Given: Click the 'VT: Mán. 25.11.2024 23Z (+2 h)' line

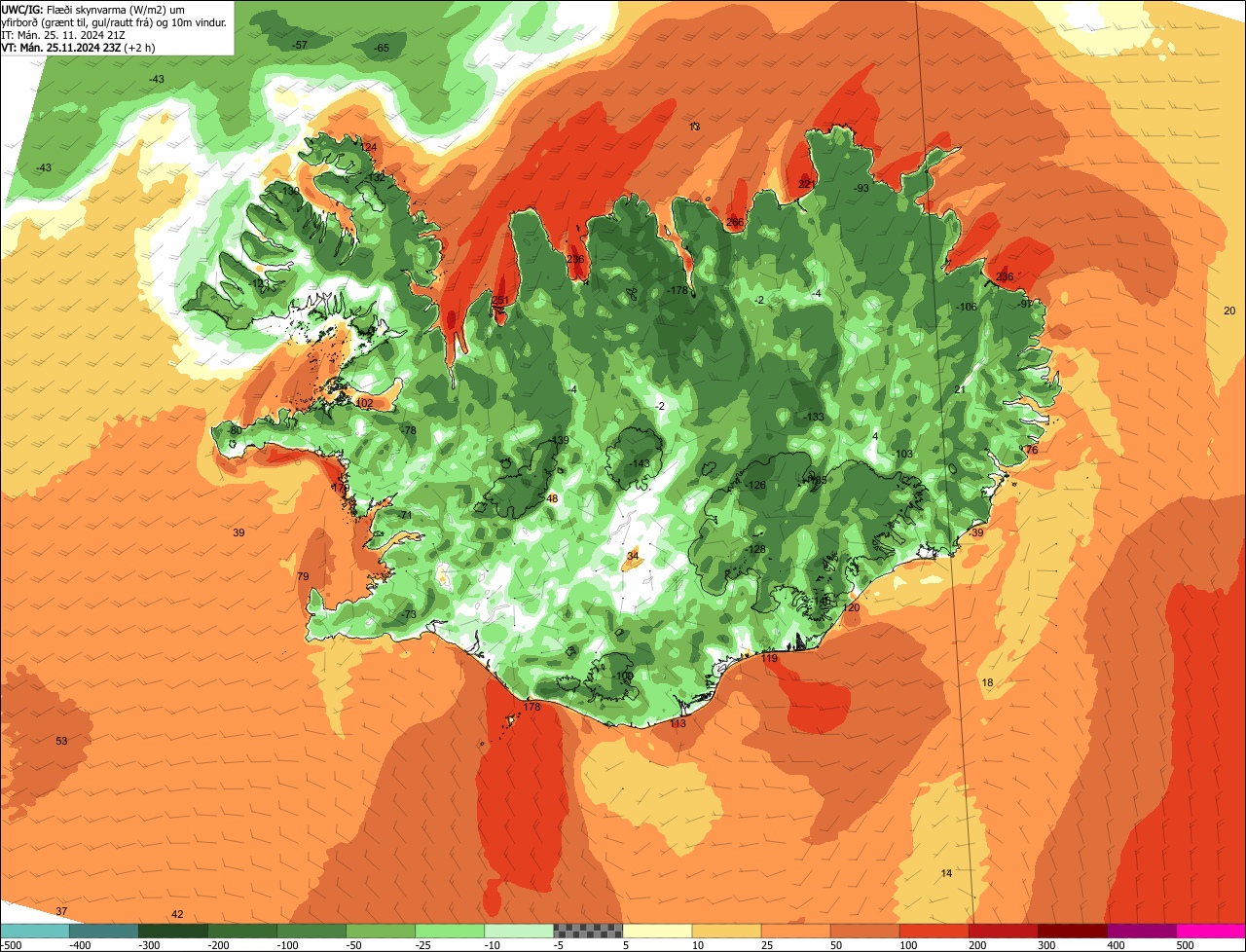Looking at the screenshot, I should 78,47.
